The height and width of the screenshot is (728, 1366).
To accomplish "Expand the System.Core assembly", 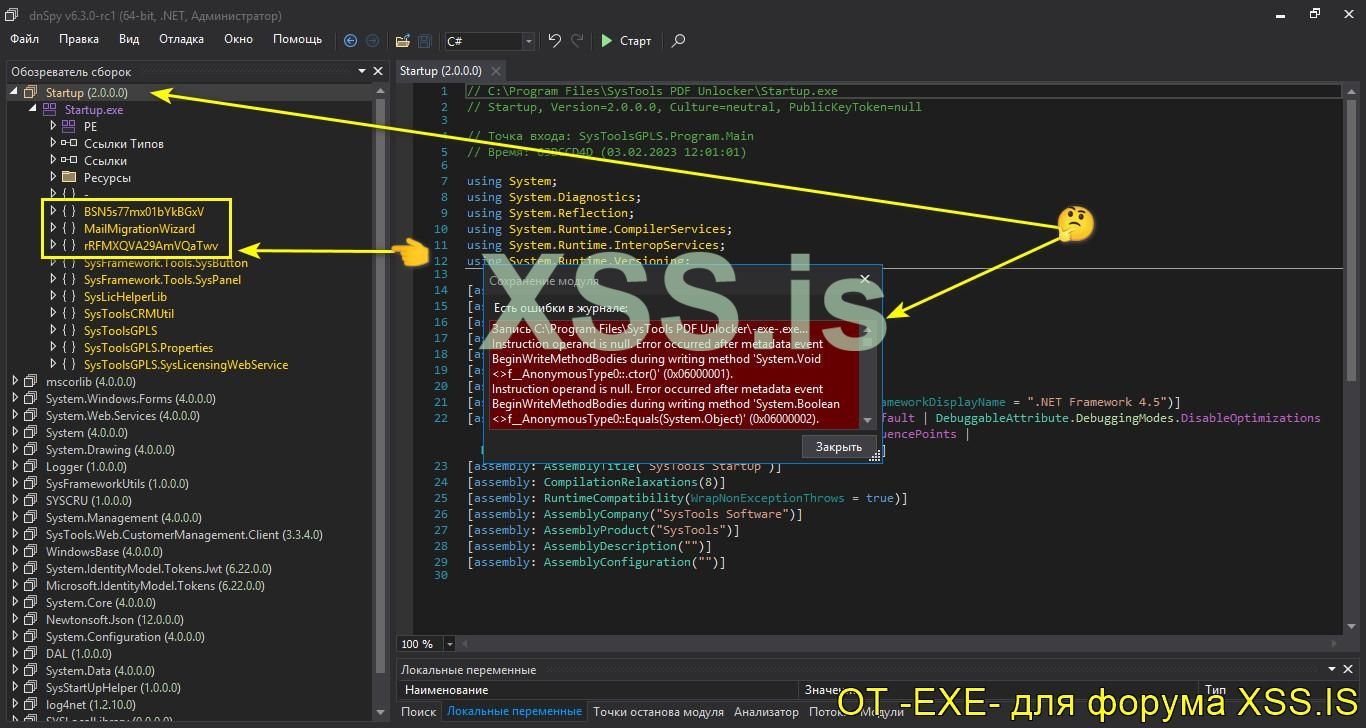I will (15, 603).
